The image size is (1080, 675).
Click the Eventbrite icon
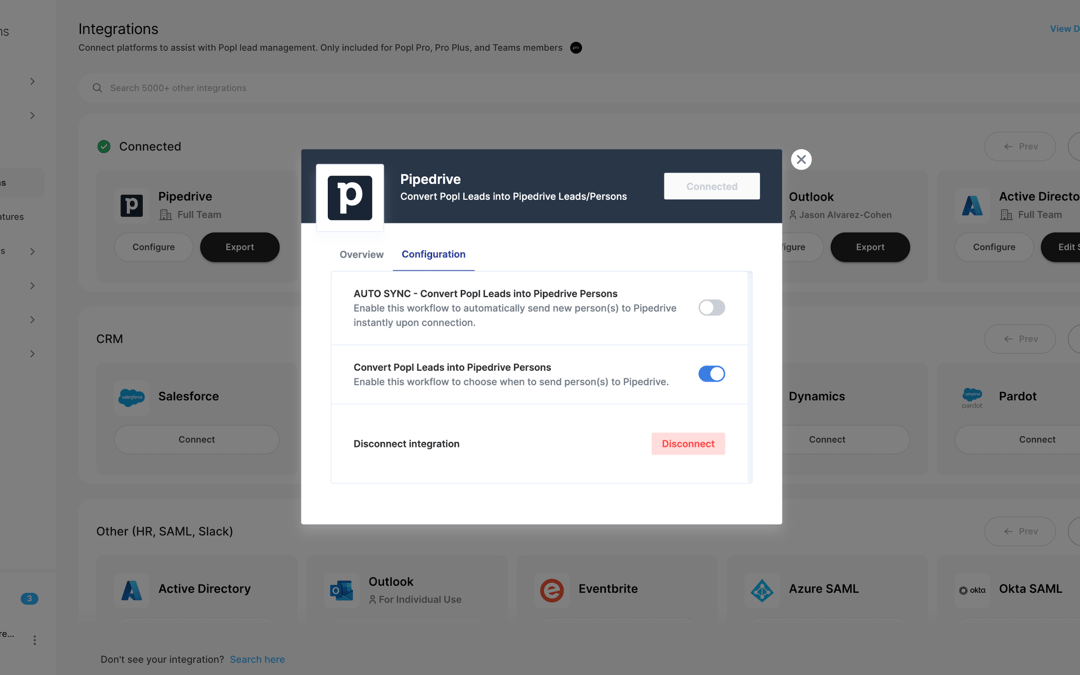click(x=552, y=590)
